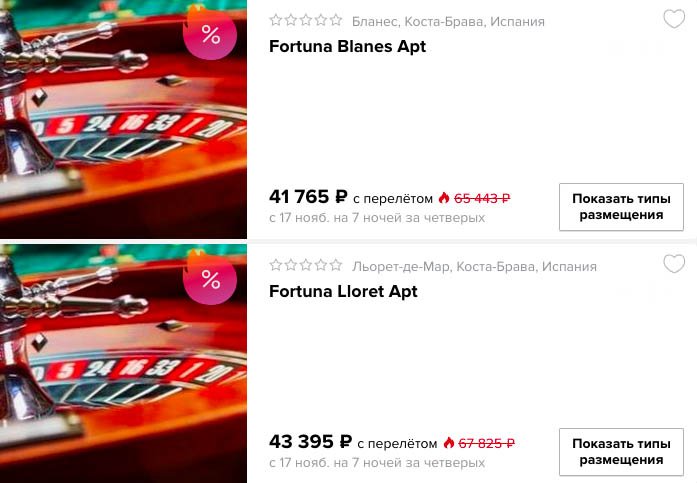Image resolution: width=697 pixels, height=483 pixels.
Task: Show accommodation types for Fortuna Lloret Apt
Action: [621, 452]
